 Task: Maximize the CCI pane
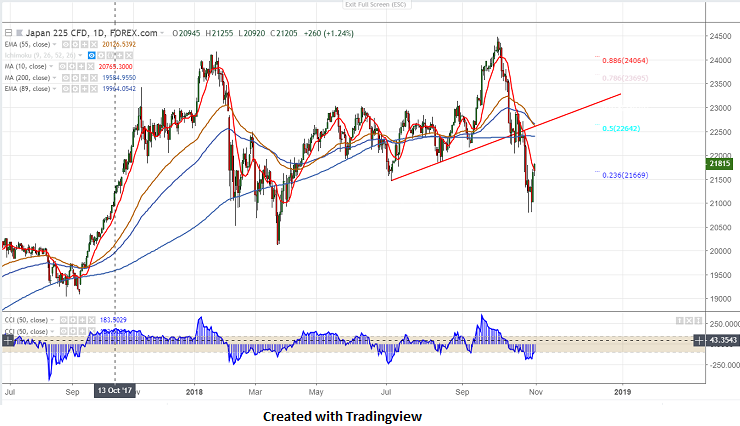coord(698,321)
